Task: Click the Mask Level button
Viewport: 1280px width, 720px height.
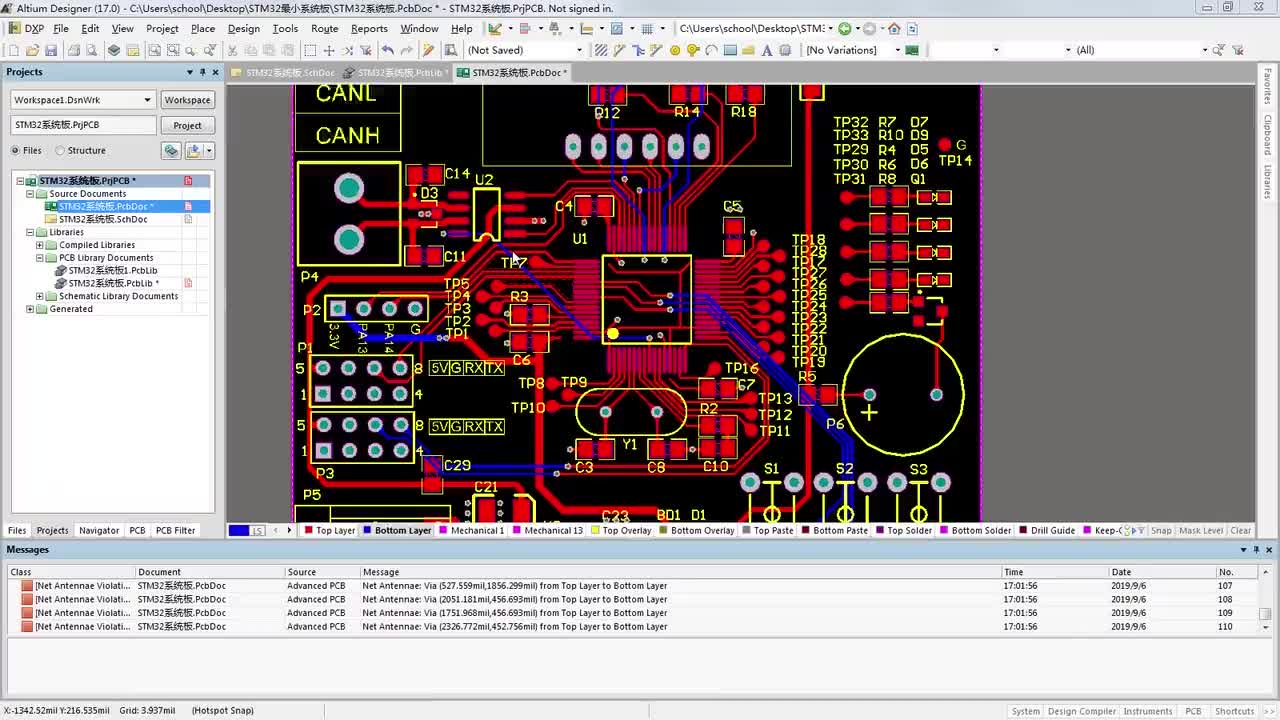Action: 1200,531
